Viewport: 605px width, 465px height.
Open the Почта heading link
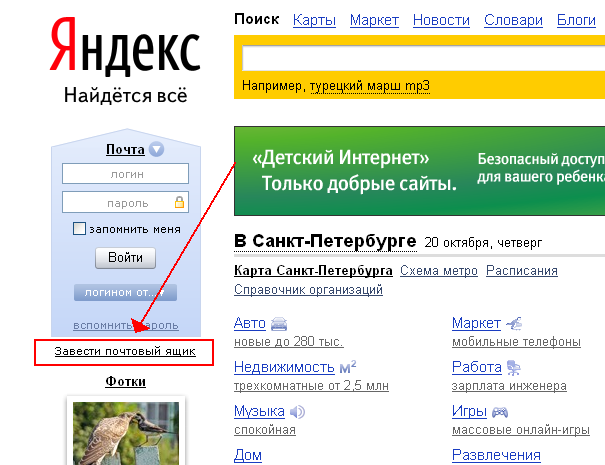pos(125,149)
